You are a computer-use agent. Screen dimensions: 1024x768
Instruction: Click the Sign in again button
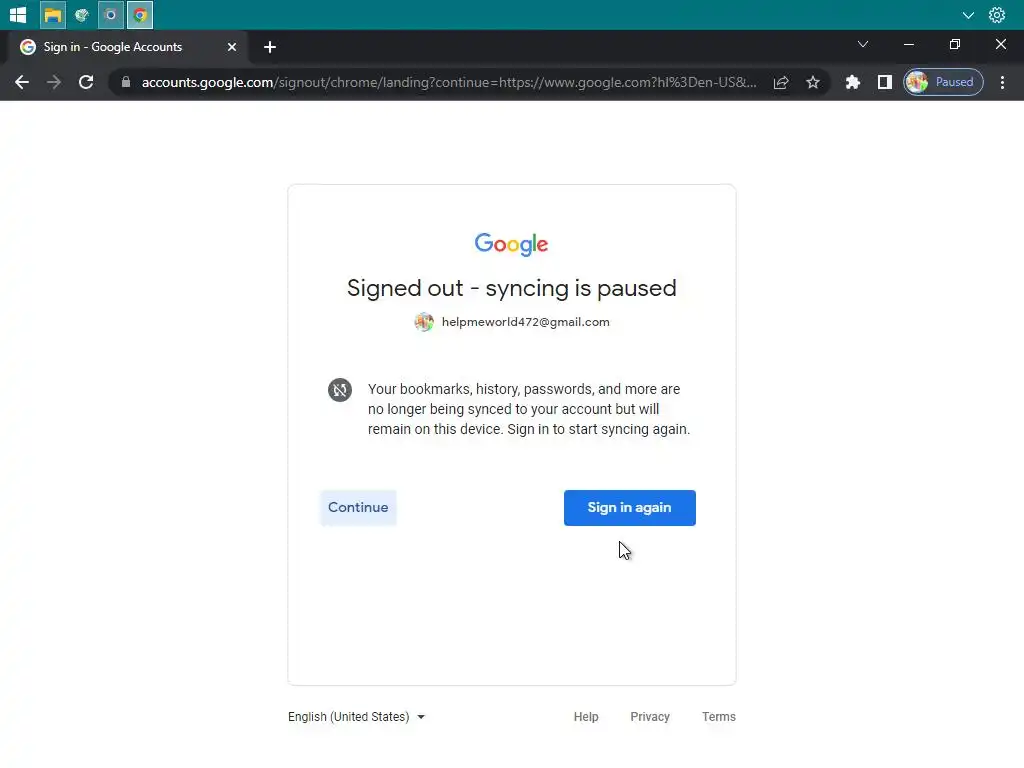point(630,507)
